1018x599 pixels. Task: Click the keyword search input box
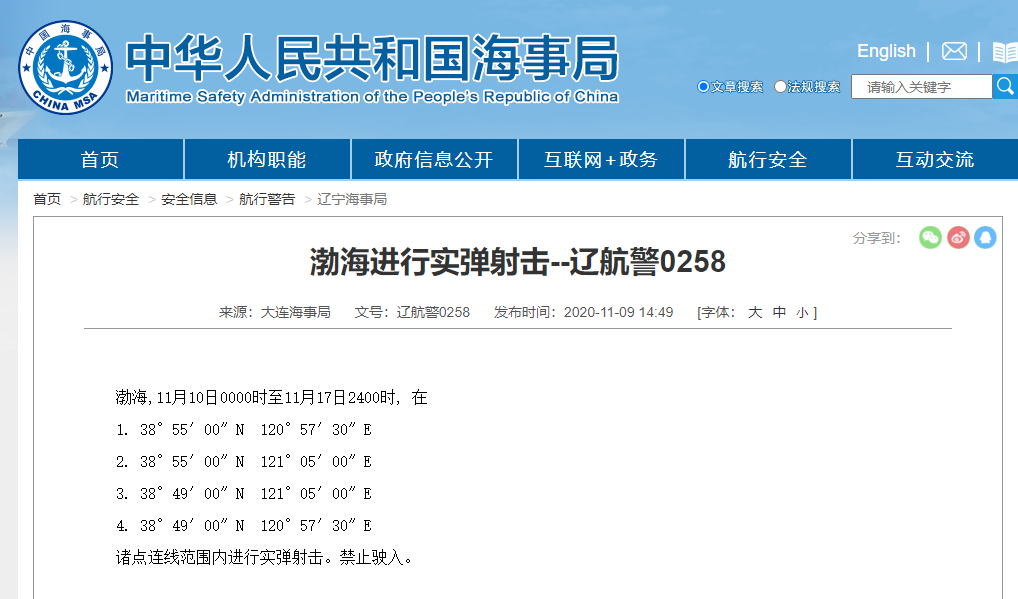pyautogui.click(x=920, y=87)
